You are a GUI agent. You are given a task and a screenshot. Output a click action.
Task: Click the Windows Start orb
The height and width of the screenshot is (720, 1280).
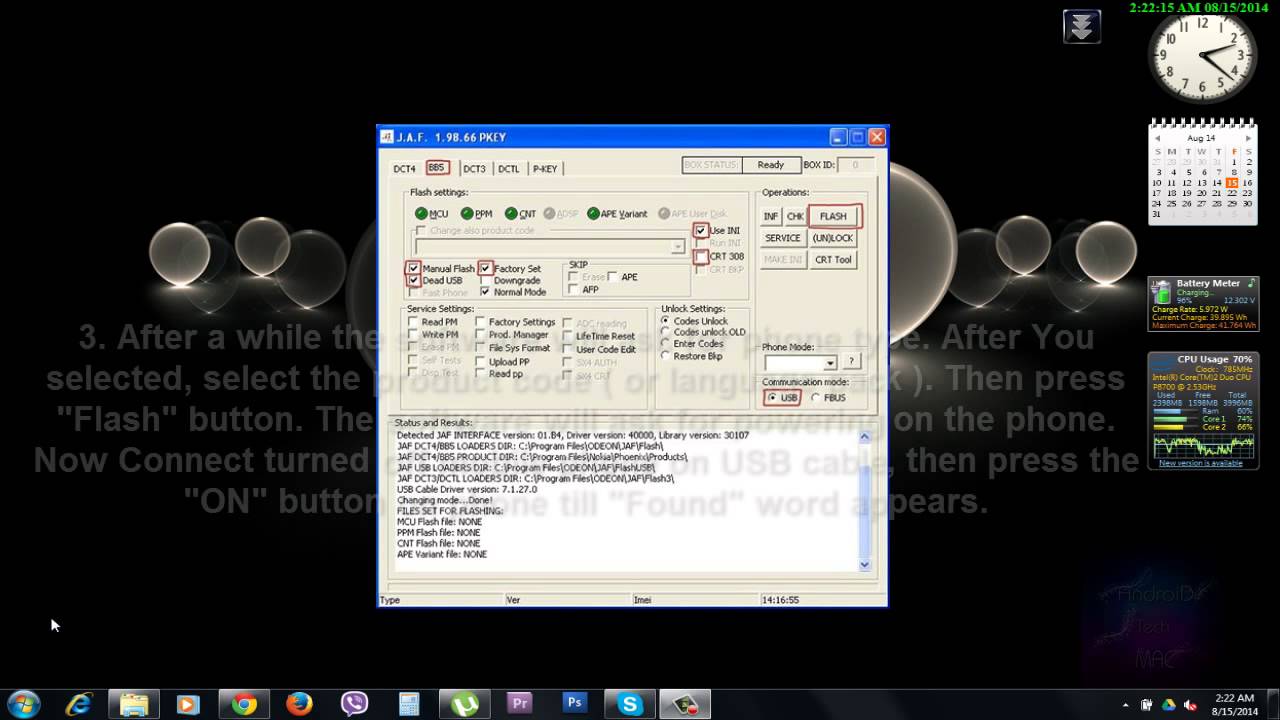pos(24,704)
